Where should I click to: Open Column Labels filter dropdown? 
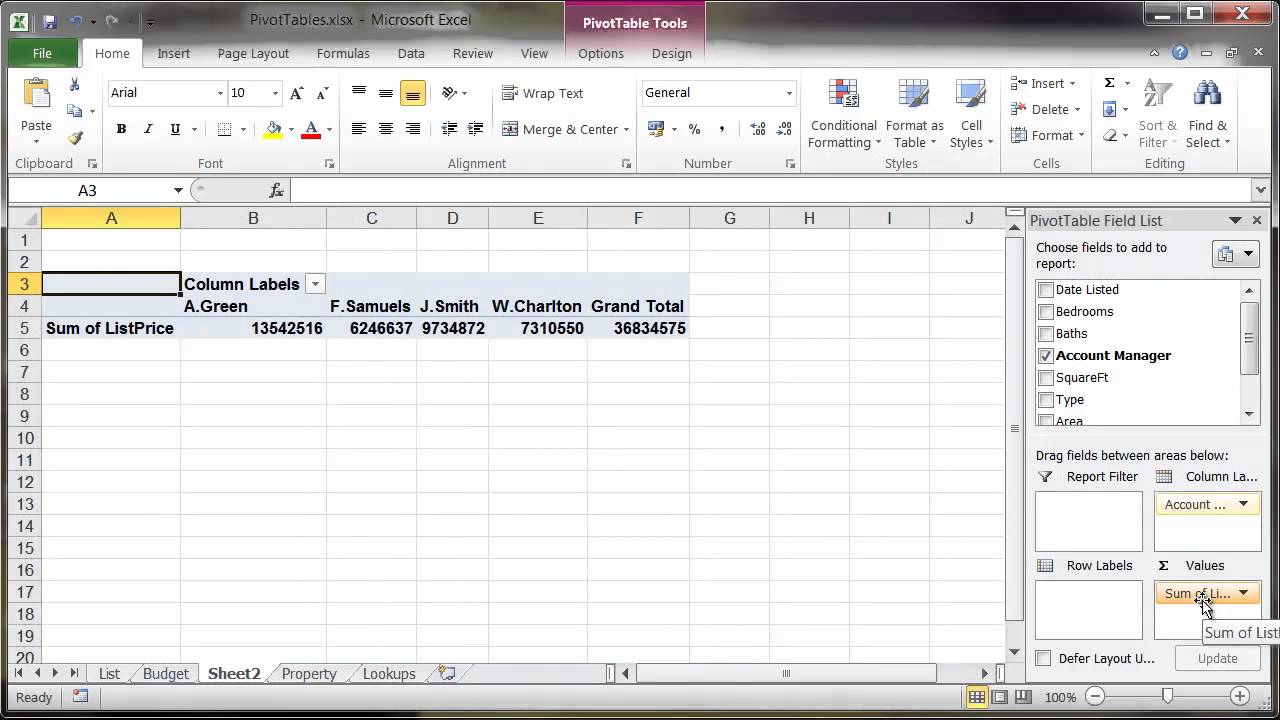coord(315,284)
